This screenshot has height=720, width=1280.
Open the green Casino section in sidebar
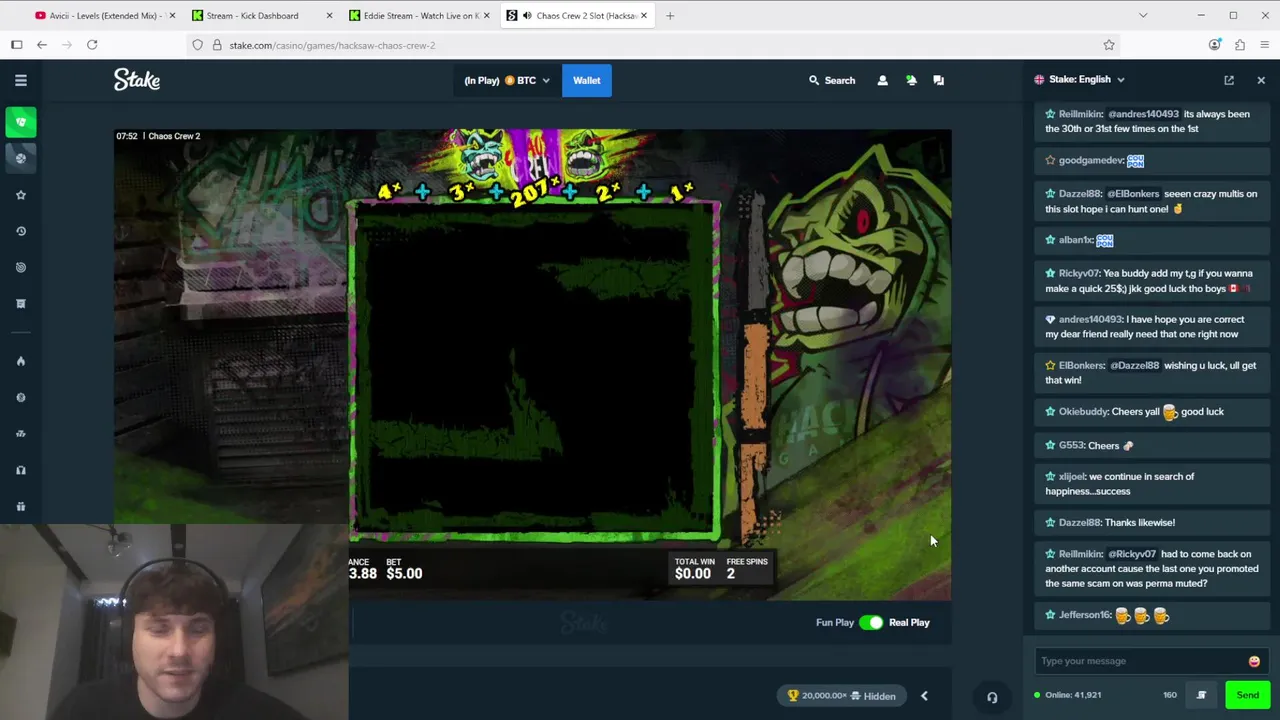pyautogui.click(x=21, y=122)
